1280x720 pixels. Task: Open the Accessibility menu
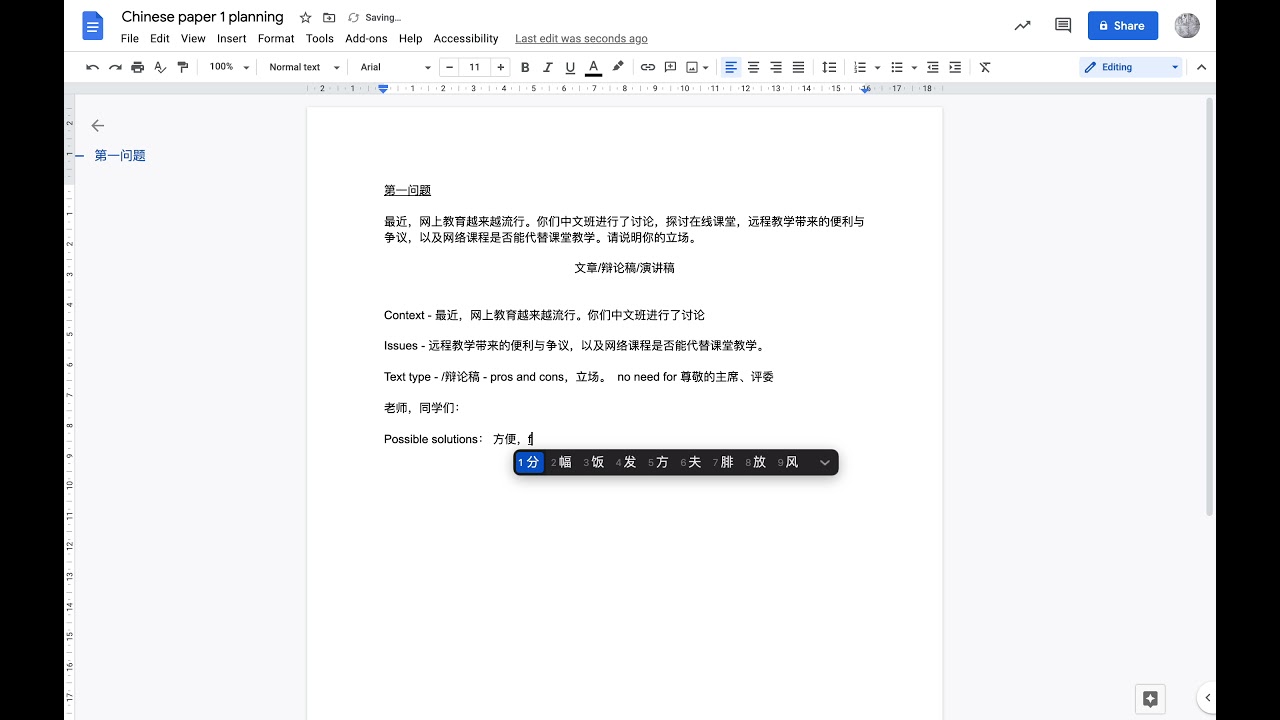[x=466, y=39]
